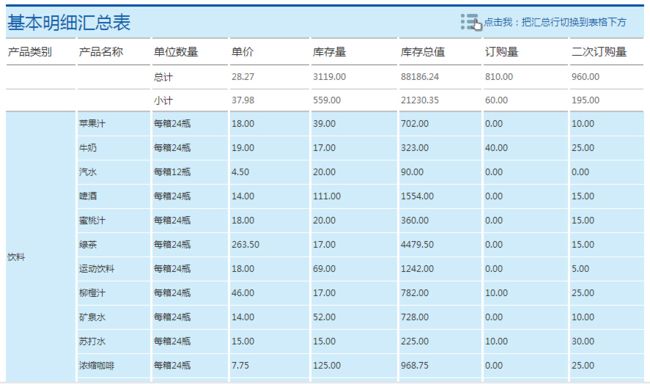
Task: Click inventory value 323.00 for 牛奶
Action: point(415,148)
